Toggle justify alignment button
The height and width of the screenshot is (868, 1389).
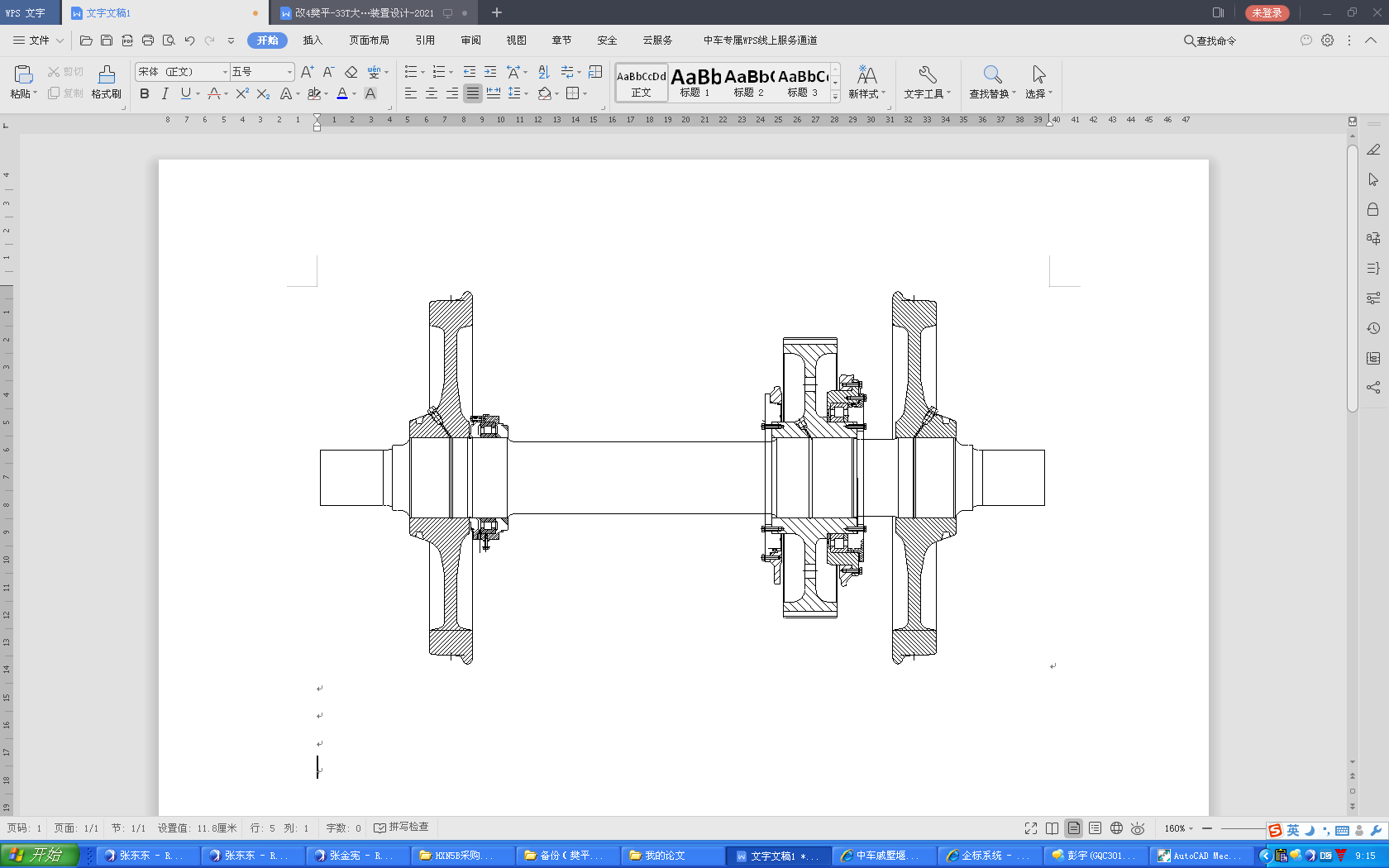[472, 93]
